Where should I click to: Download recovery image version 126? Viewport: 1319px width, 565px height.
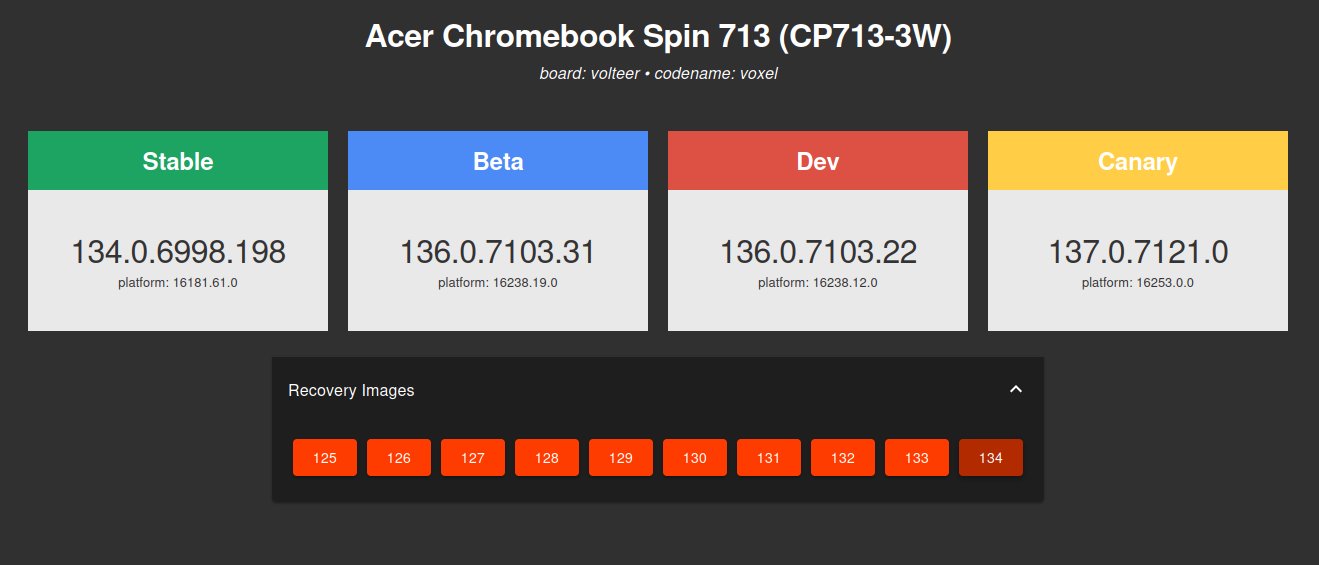coord(399,458)
